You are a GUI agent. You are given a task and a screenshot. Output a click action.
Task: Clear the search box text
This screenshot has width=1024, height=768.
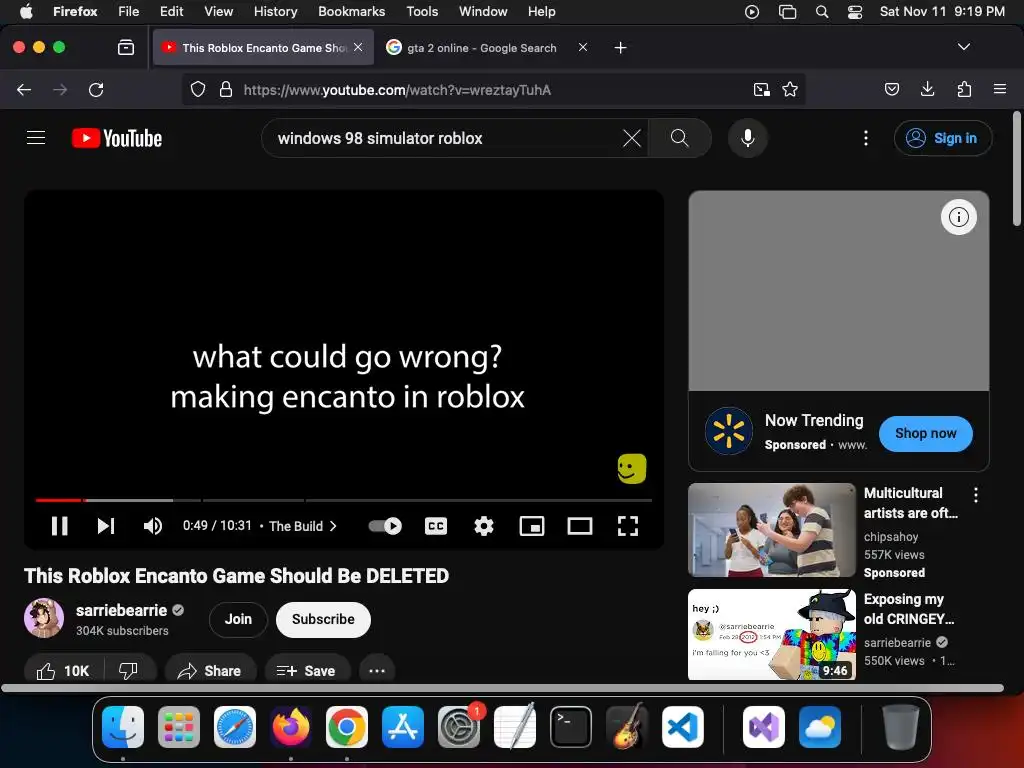[632, 138]
